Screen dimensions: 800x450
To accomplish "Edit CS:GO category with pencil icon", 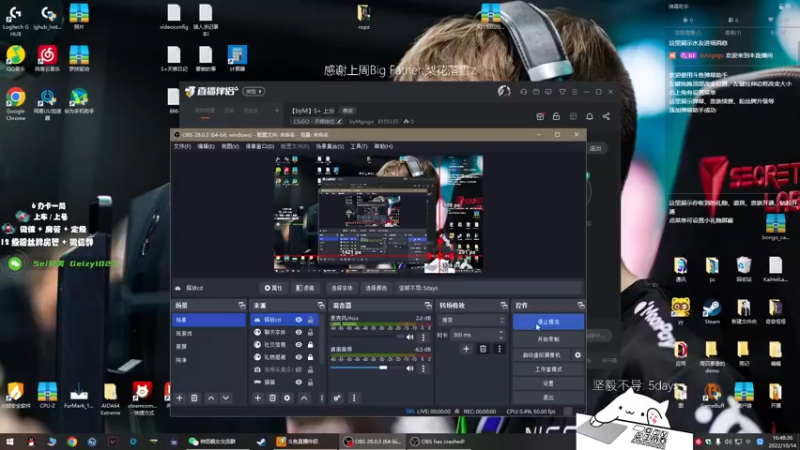I will coord(339,121).
